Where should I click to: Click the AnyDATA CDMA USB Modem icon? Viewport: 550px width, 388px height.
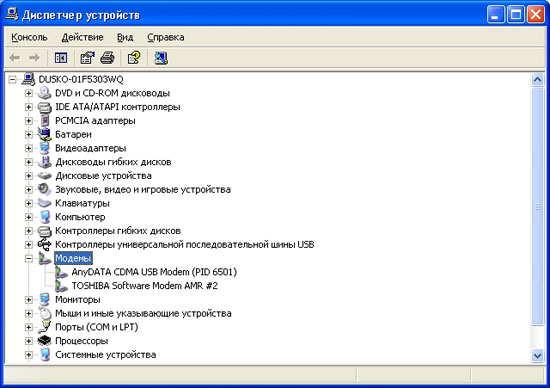tap(61, 272)
